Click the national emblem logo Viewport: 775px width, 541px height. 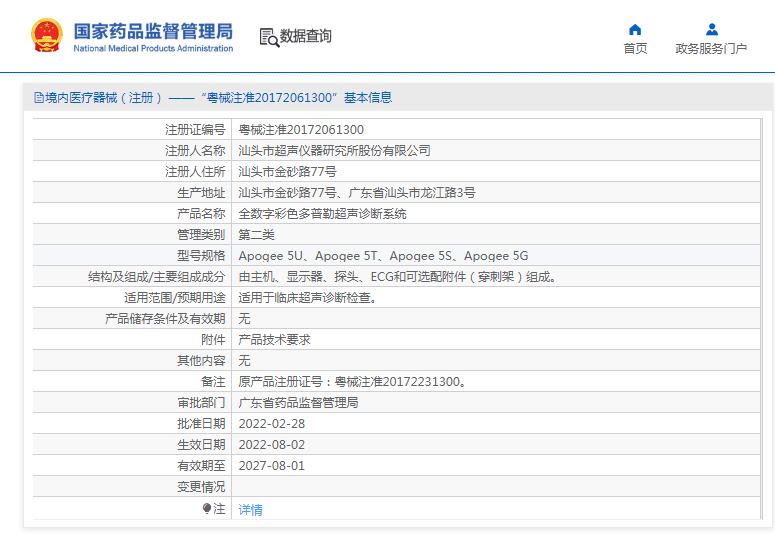point(46,36)
